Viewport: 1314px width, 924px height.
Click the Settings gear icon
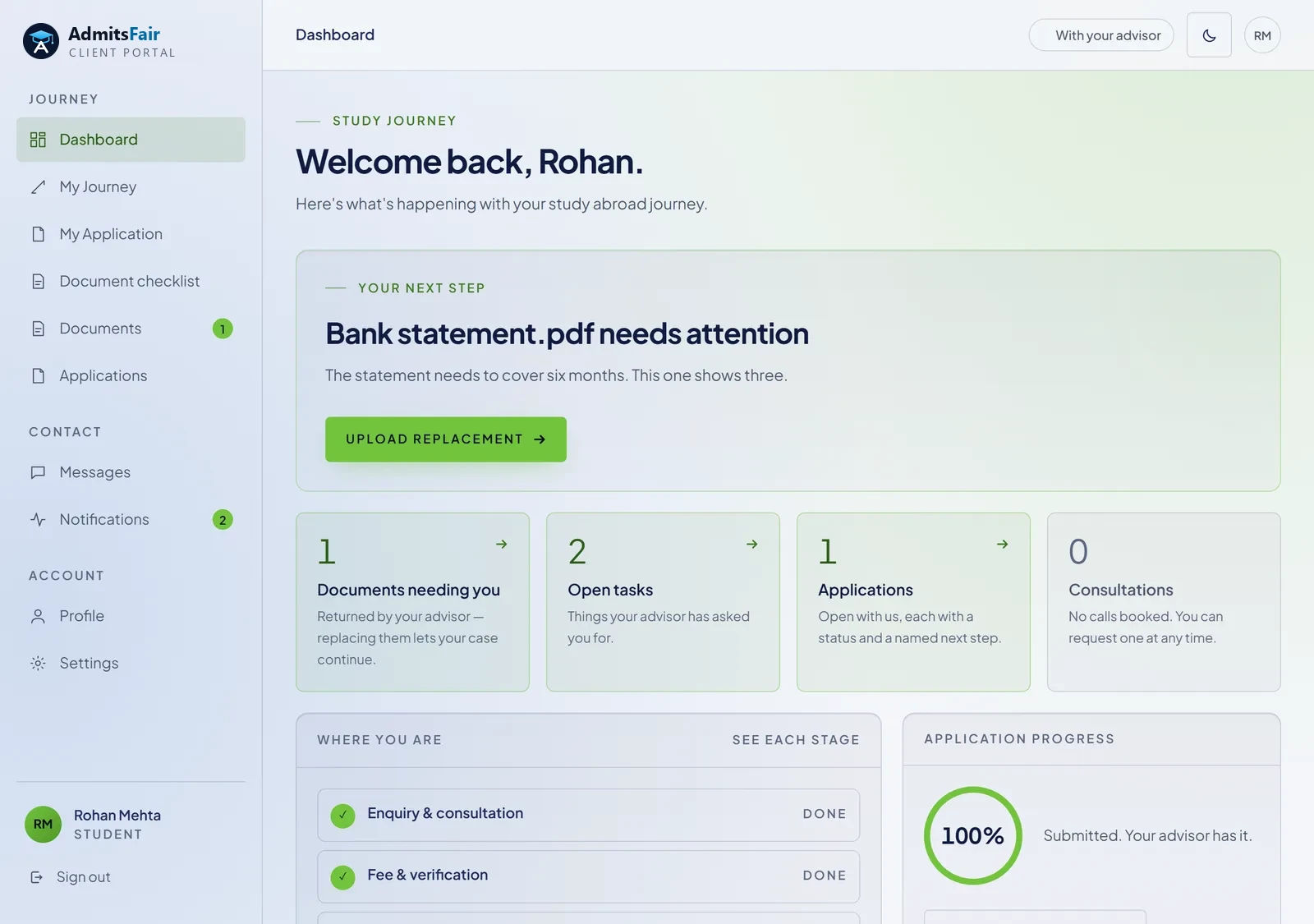38,663
